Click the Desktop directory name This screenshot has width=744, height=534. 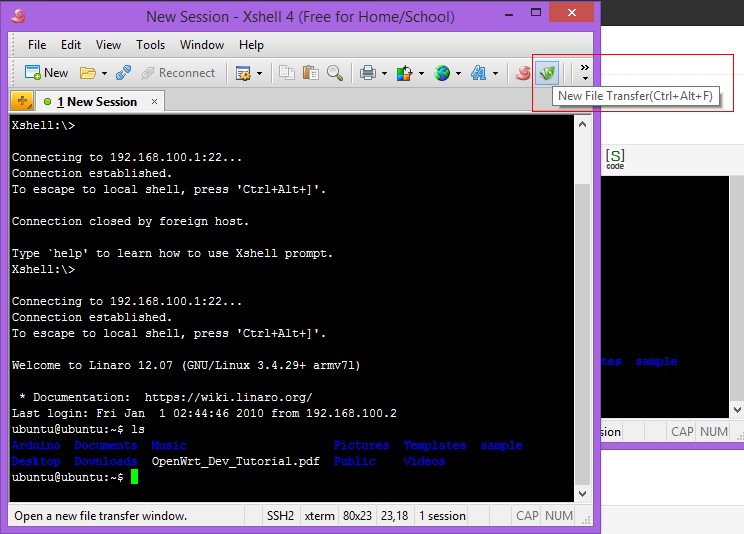36,461
